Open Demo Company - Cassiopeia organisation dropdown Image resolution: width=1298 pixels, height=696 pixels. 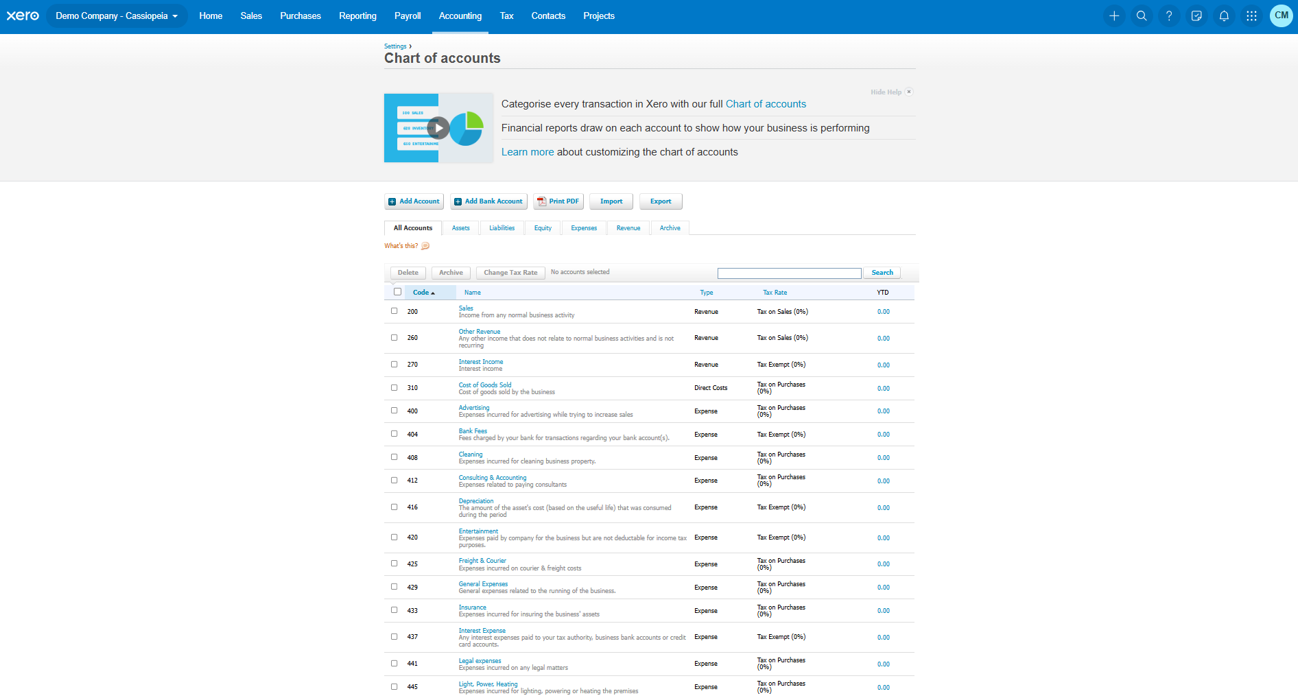click(x=116, y=16)
